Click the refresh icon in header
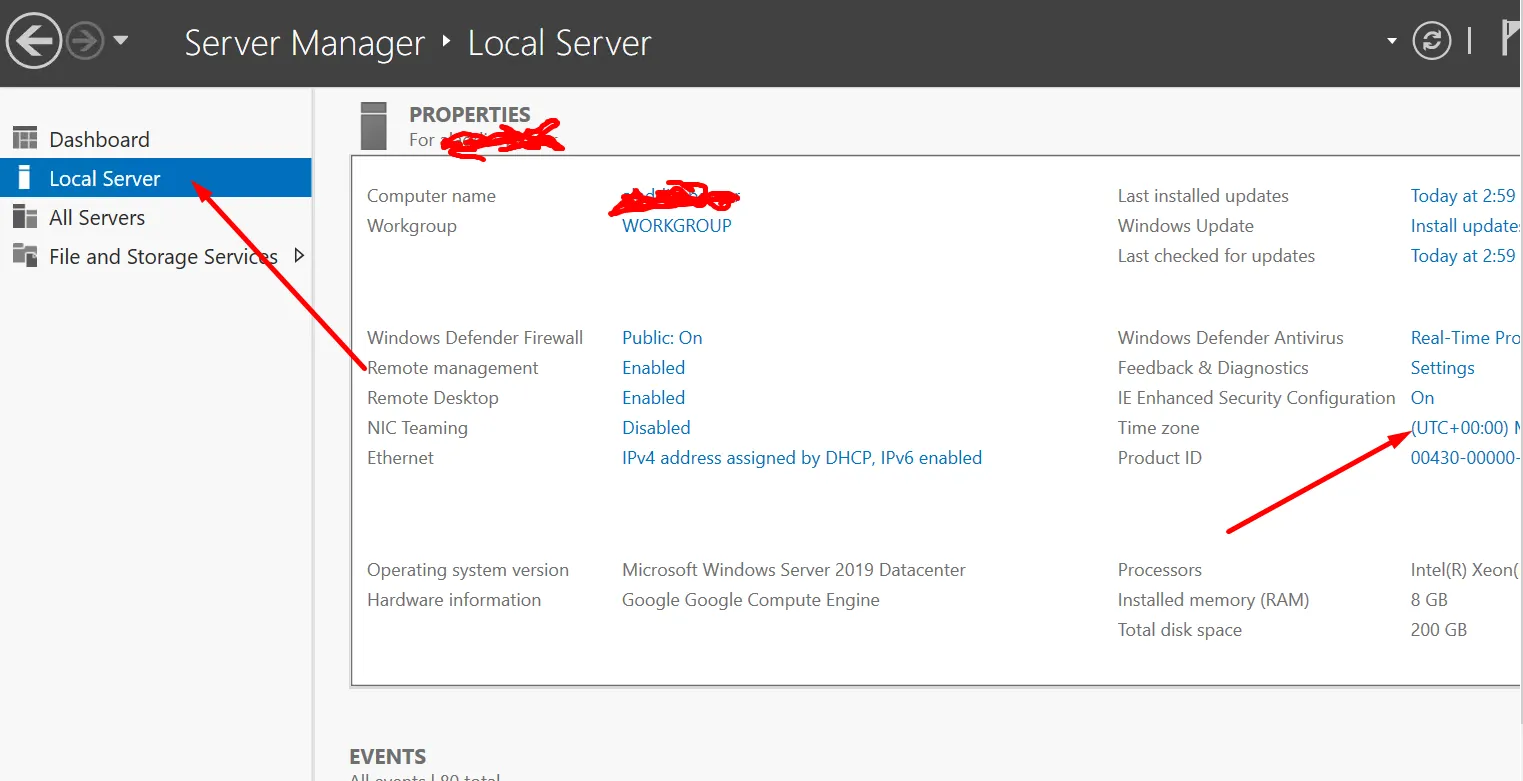The width and height of the screenshot is (1523, 781). coord(1431,41)
